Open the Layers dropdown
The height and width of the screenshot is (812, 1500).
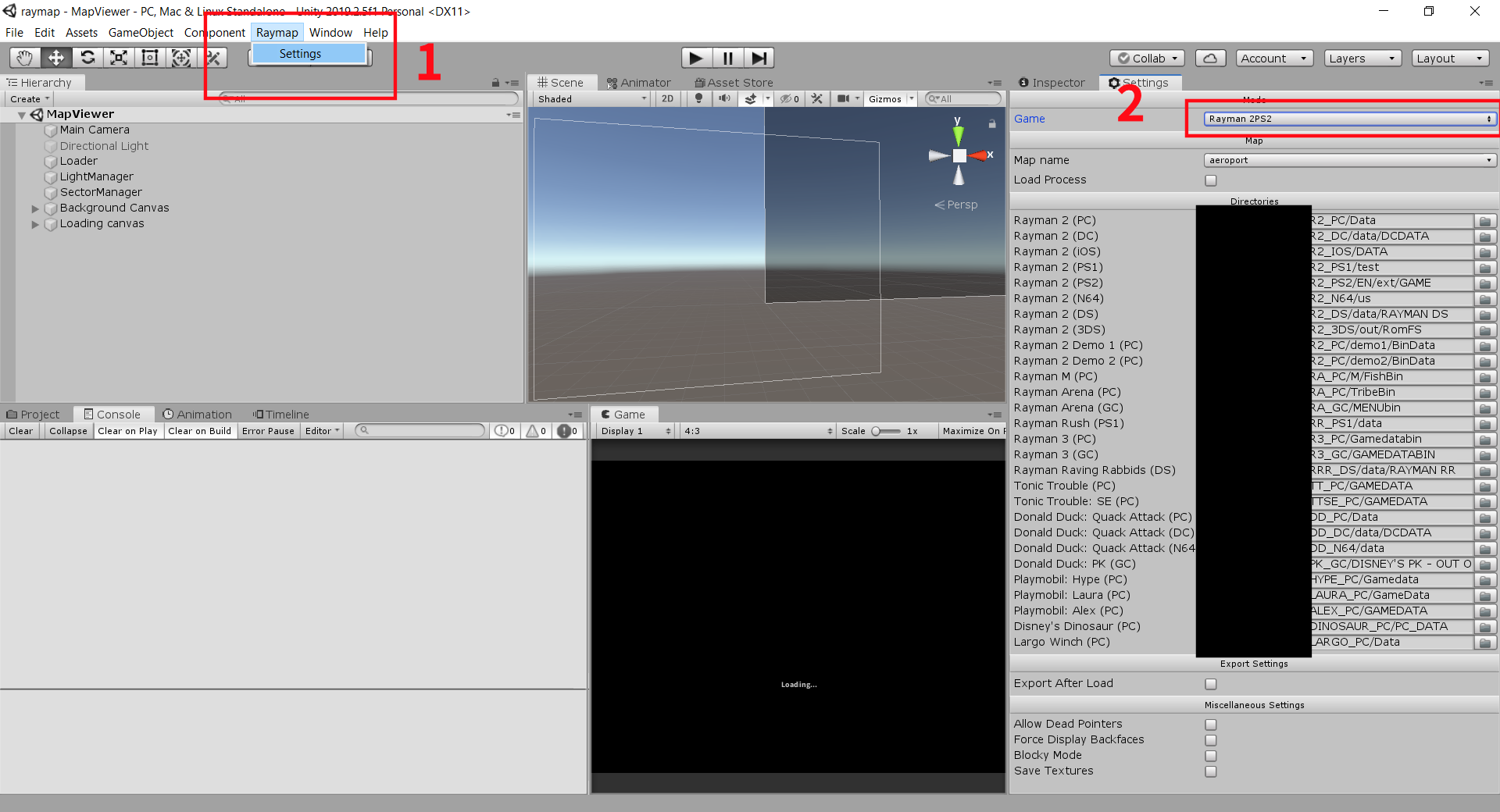point(1362,58)
